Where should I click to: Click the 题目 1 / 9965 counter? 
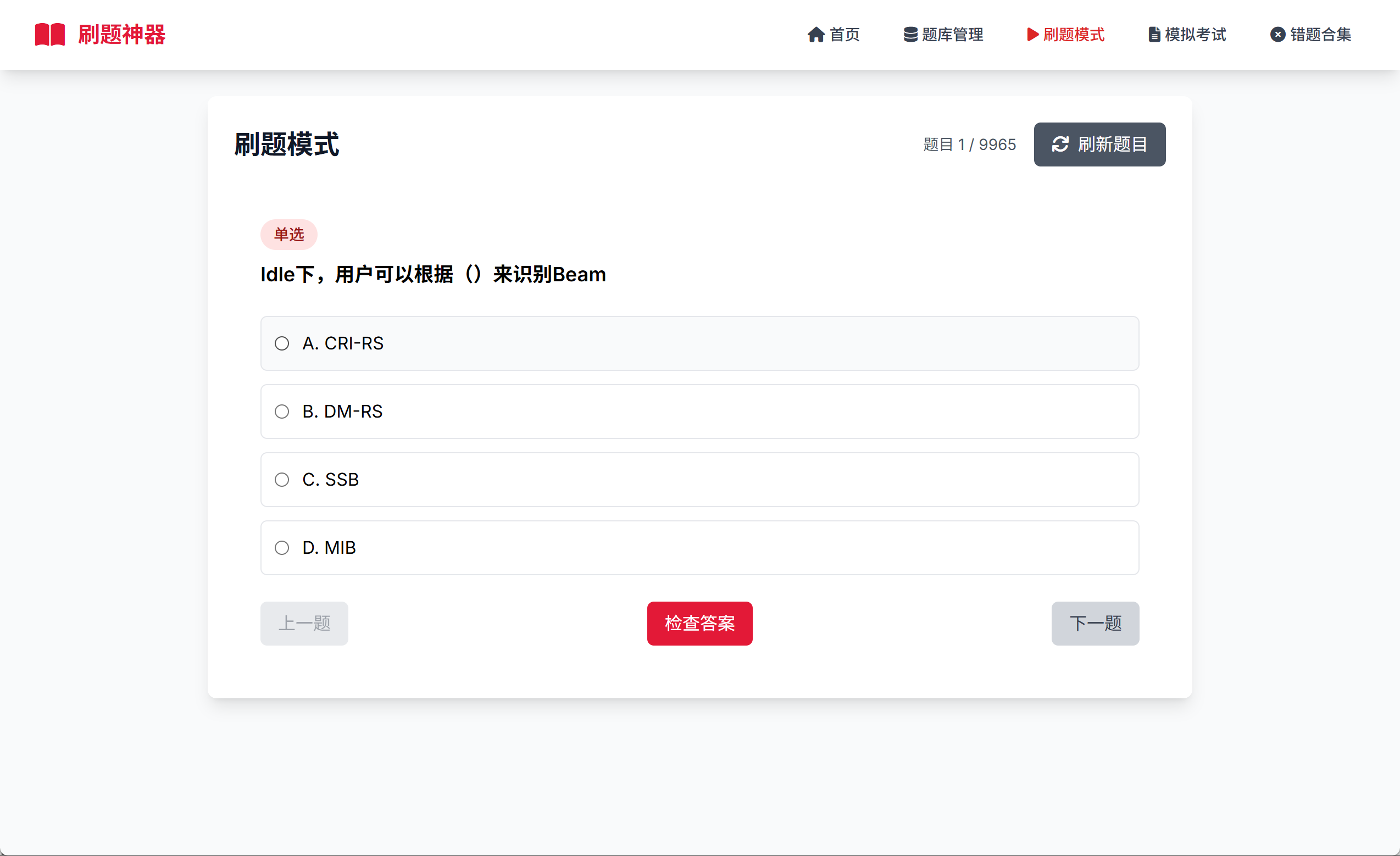[969, 144]
